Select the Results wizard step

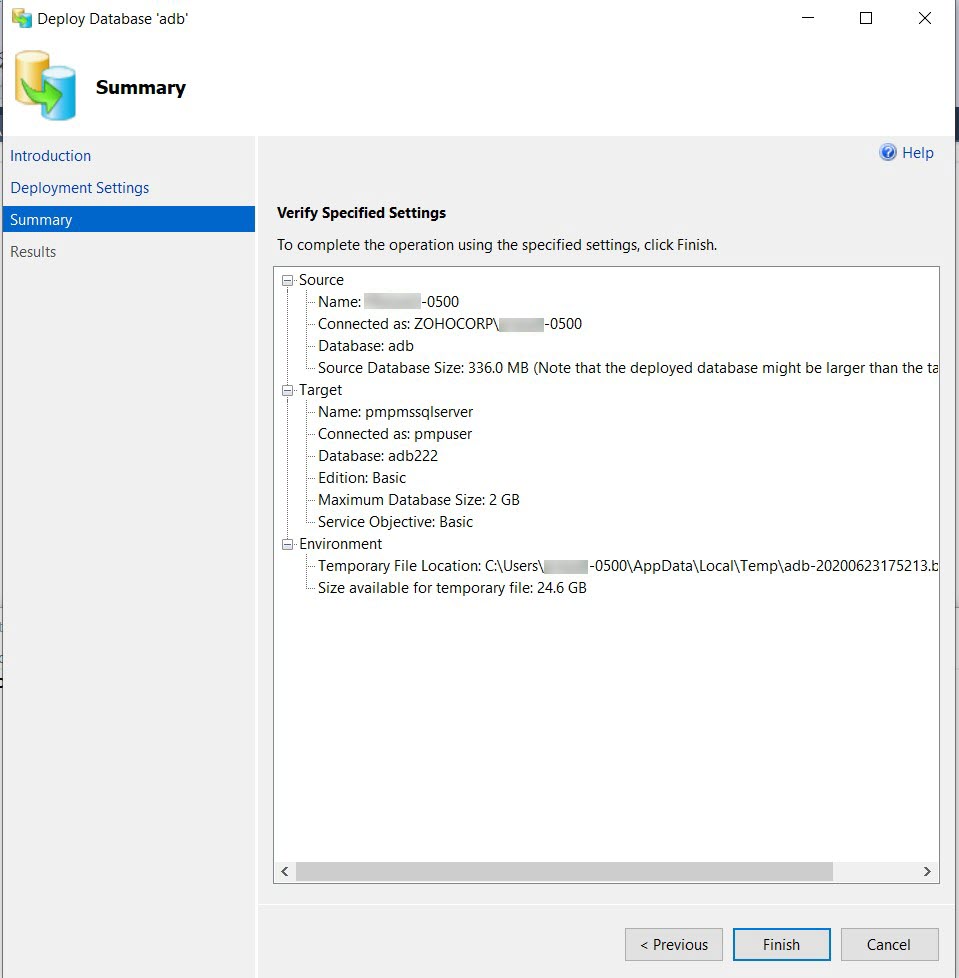[x=33, y=251]
